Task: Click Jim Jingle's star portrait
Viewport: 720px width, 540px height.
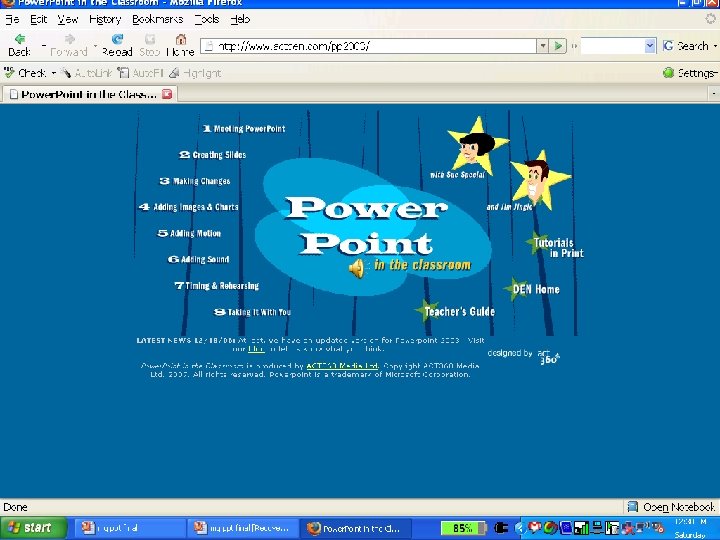Action: click(540, 180)
